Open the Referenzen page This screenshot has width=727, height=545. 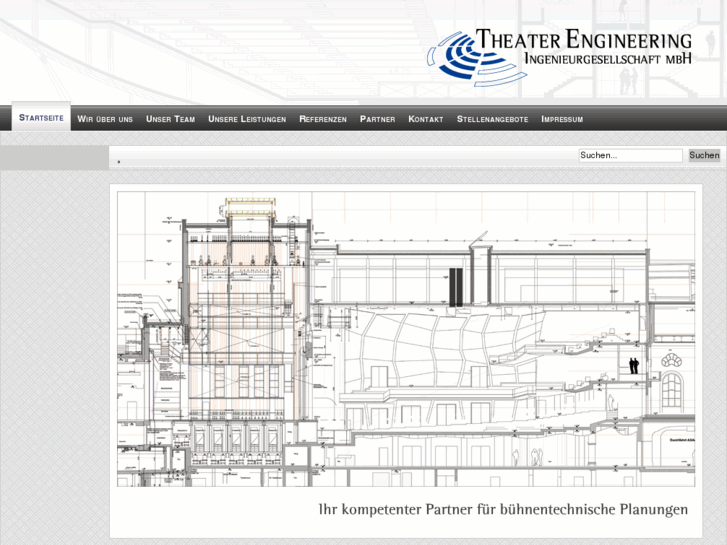[323, 119]
